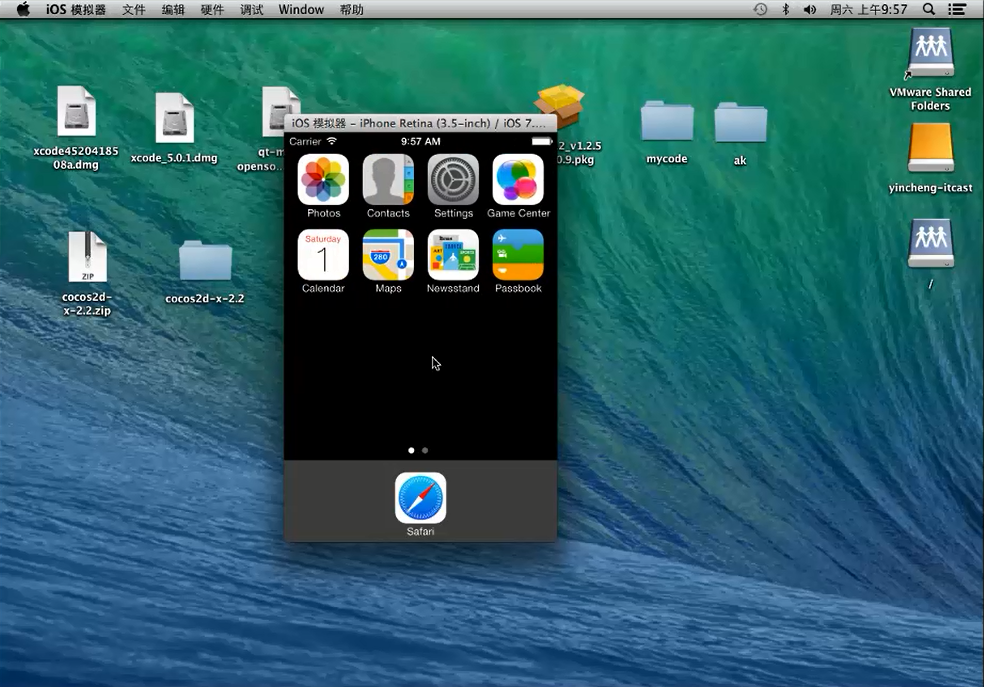This screenshot has height=687, width=984.
Task: Click the simulator battery indicator
Action: [542, 141]
